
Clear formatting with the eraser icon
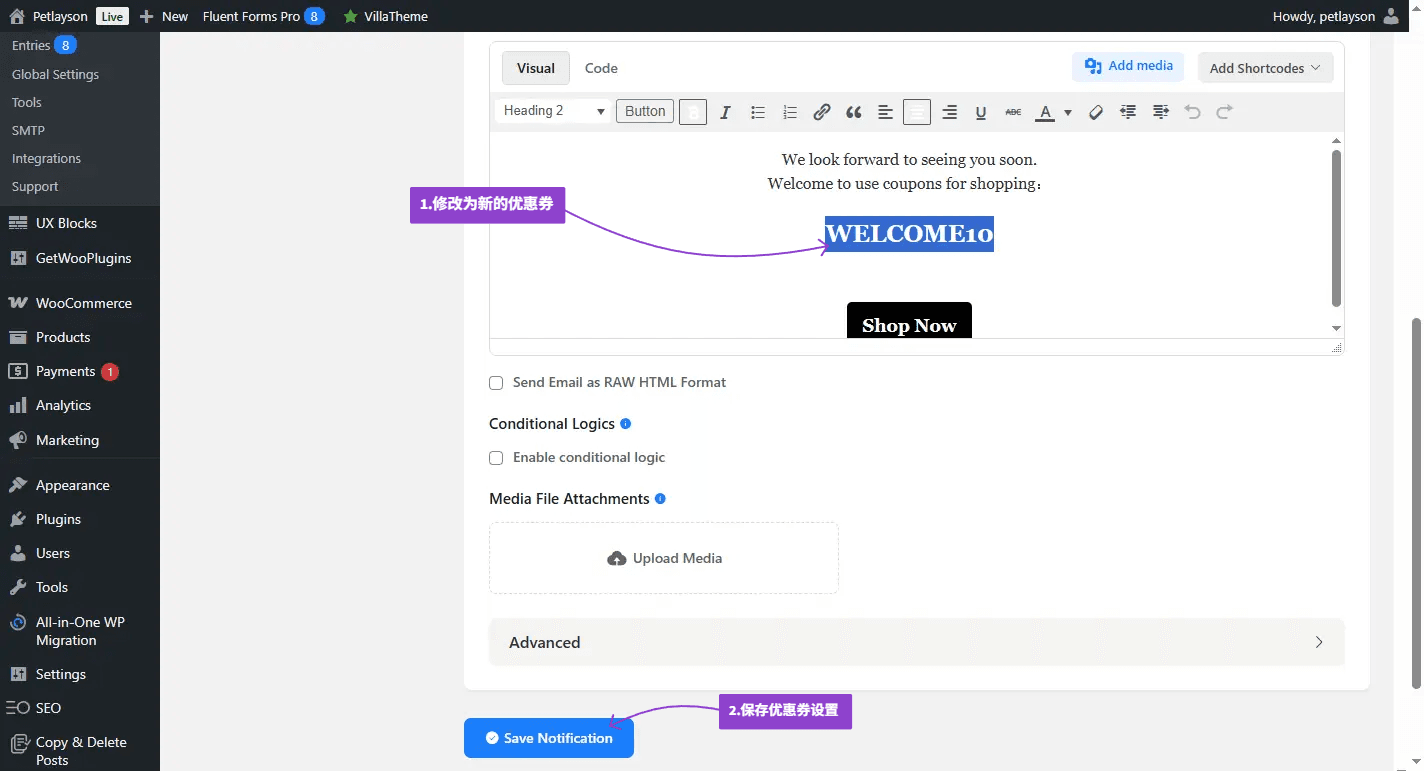tap(1096, 112)
